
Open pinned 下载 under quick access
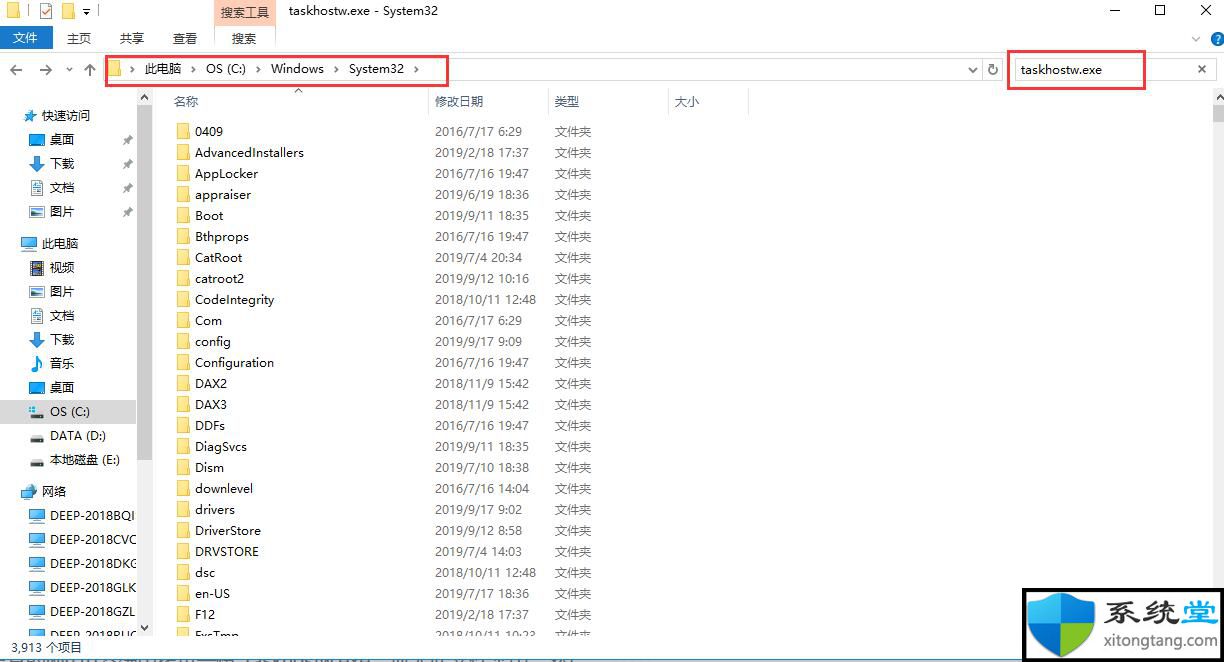tap(62, 164)
